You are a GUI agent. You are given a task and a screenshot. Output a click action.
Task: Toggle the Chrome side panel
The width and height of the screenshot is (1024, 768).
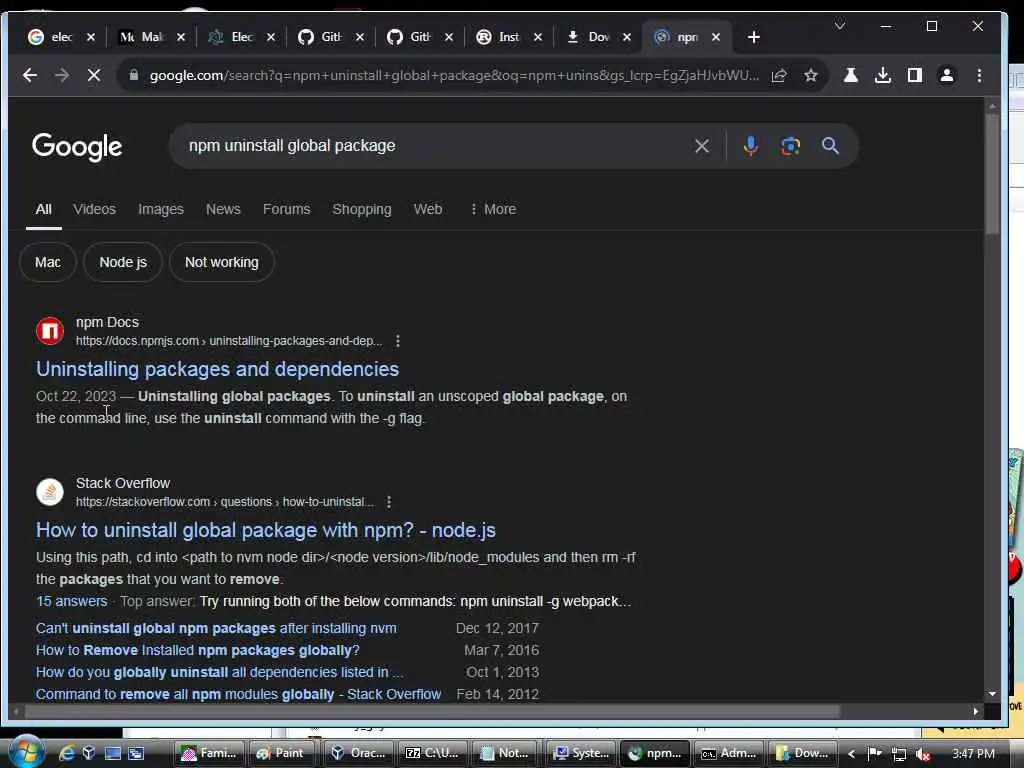point(914,75)
